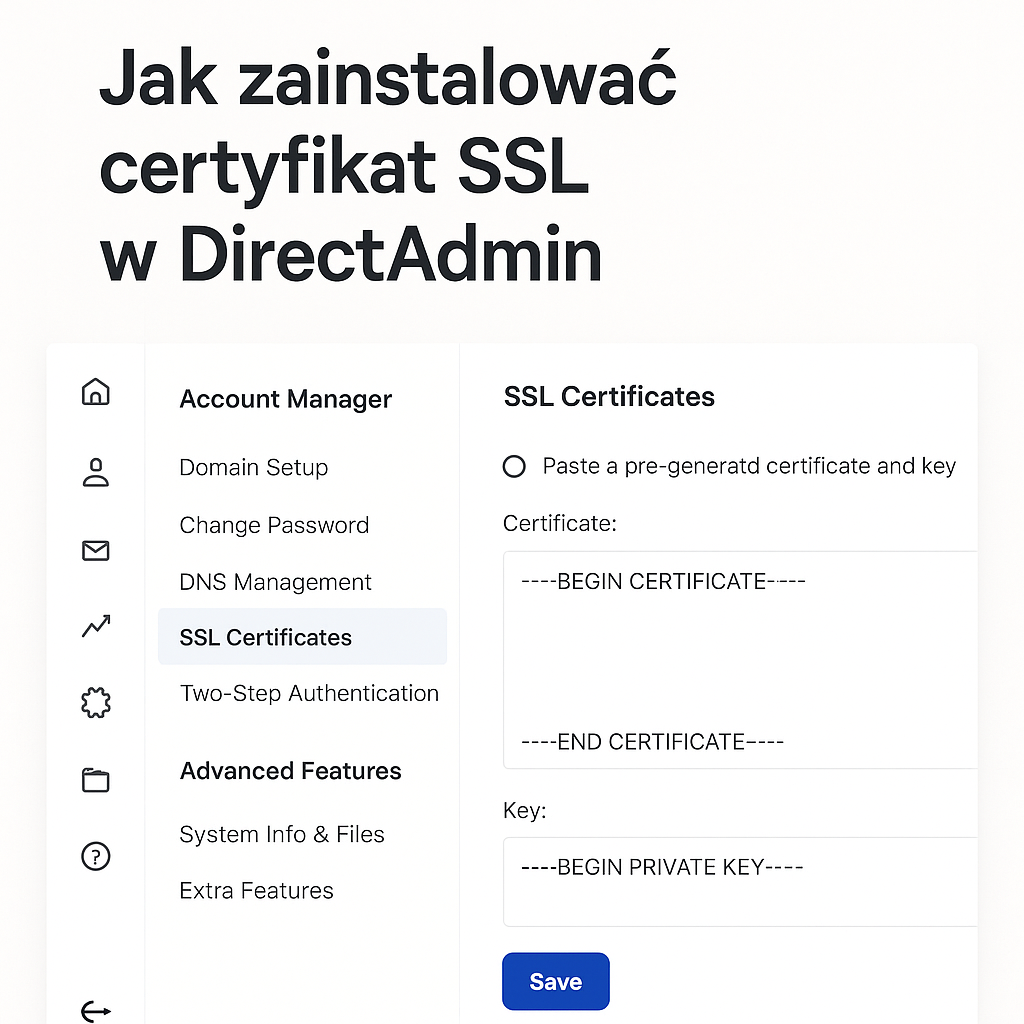Click the help question mark icon

point(95,856)
